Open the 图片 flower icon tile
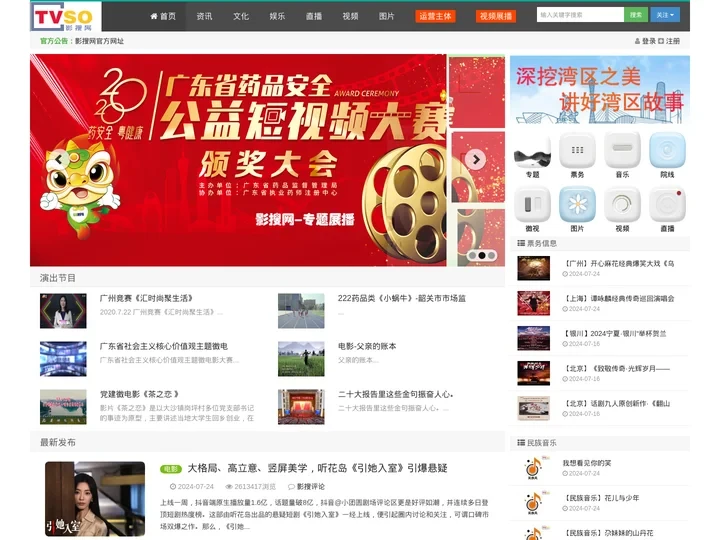This screenshot has width=720, height=540. point(577,204)
